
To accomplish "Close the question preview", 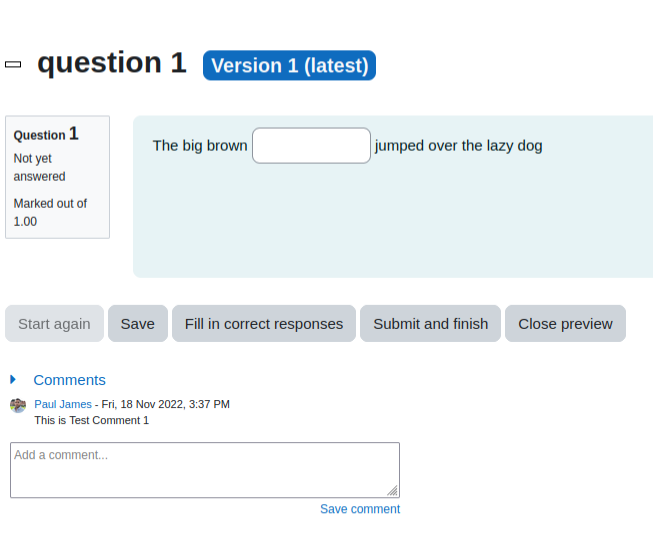I will [566, 323].
